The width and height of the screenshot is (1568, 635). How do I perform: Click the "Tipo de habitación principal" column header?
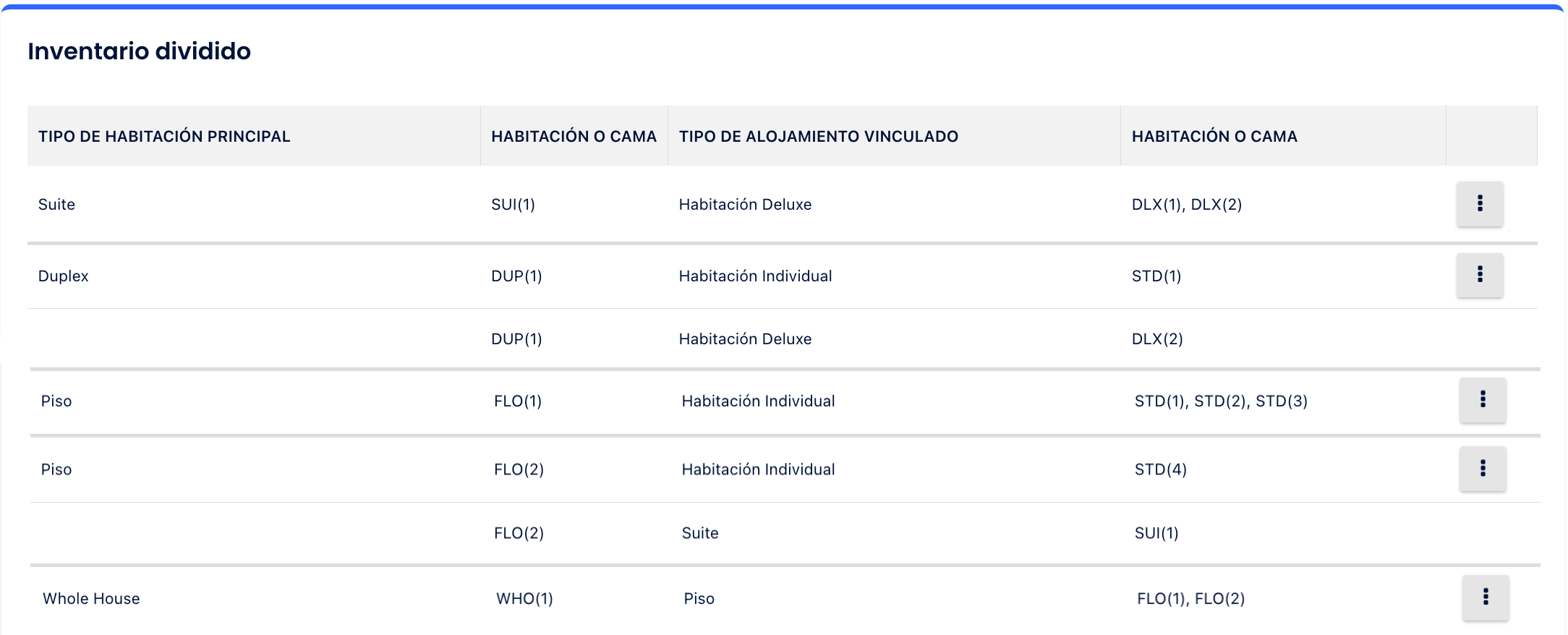[x=164, y=137]
